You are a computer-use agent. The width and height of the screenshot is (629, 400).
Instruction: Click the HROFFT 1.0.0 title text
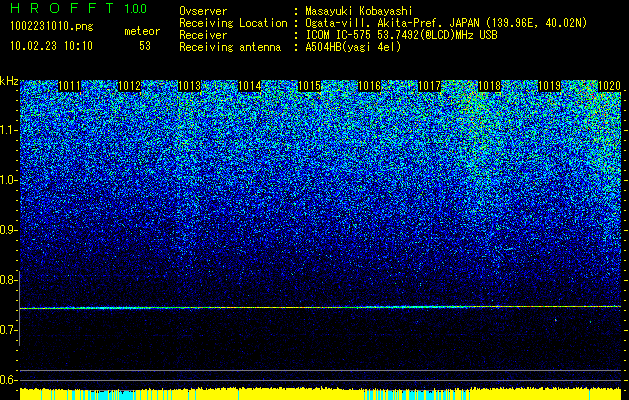click(79, 8)
